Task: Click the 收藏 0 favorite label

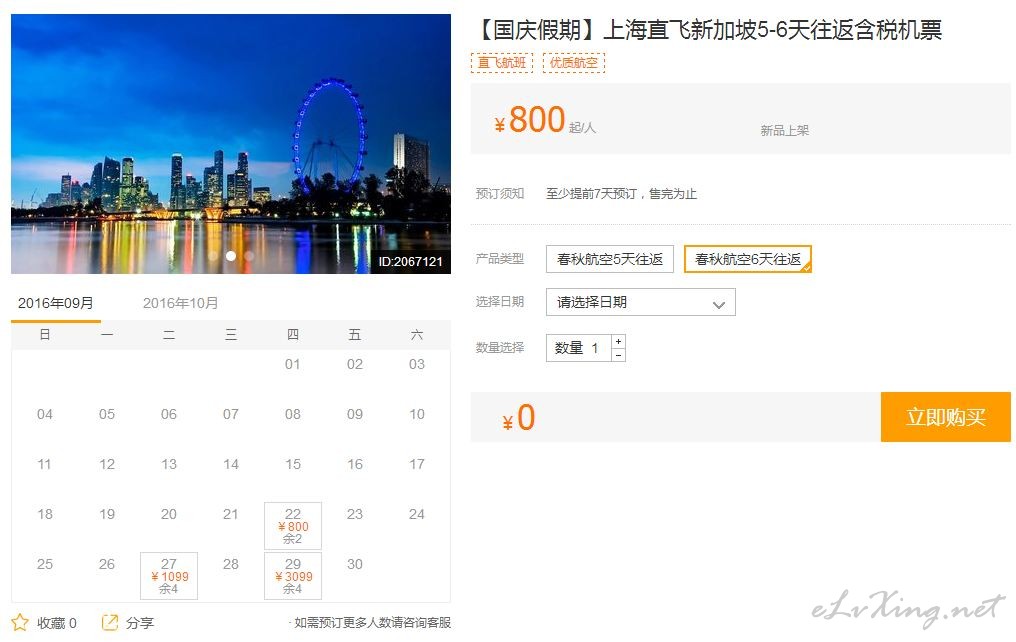Action: click(x=57, y=623)
